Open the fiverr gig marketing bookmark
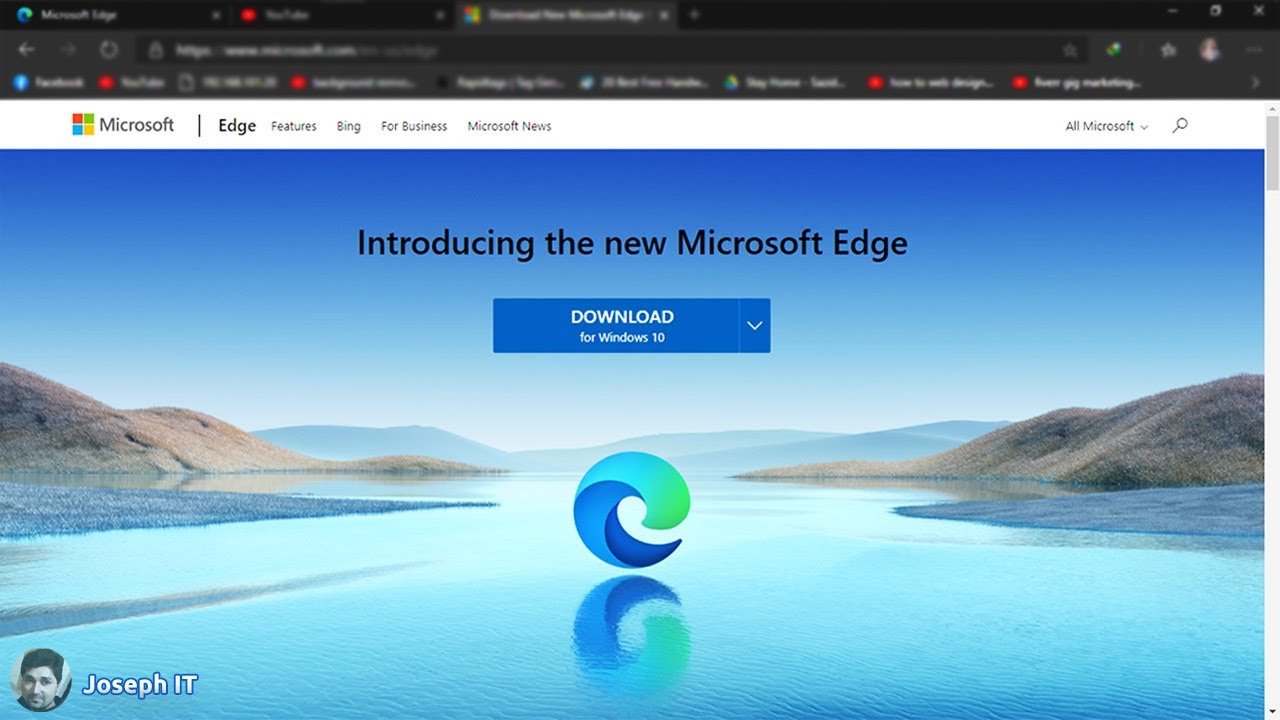The height and width of the screenshot is (720, 1280). tap(1078, 83)
